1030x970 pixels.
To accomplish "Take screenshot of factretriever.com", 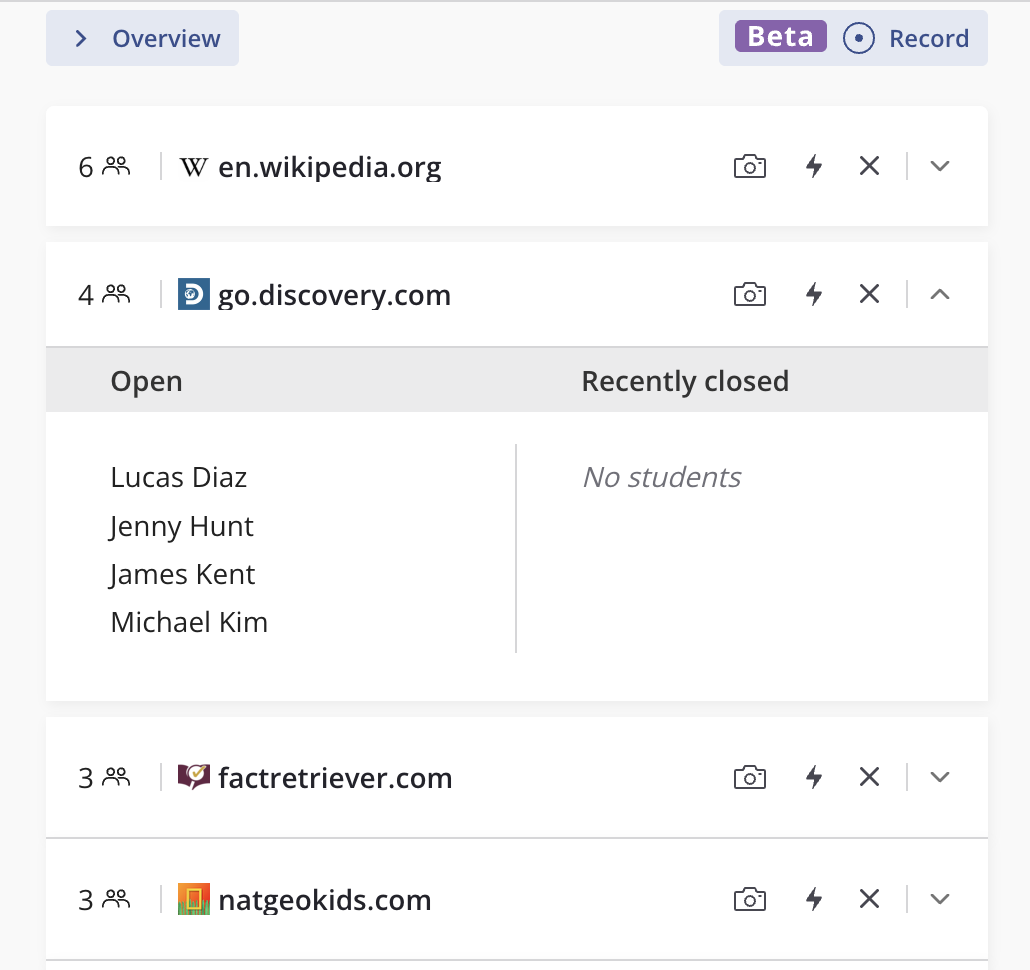I will 749,777.
